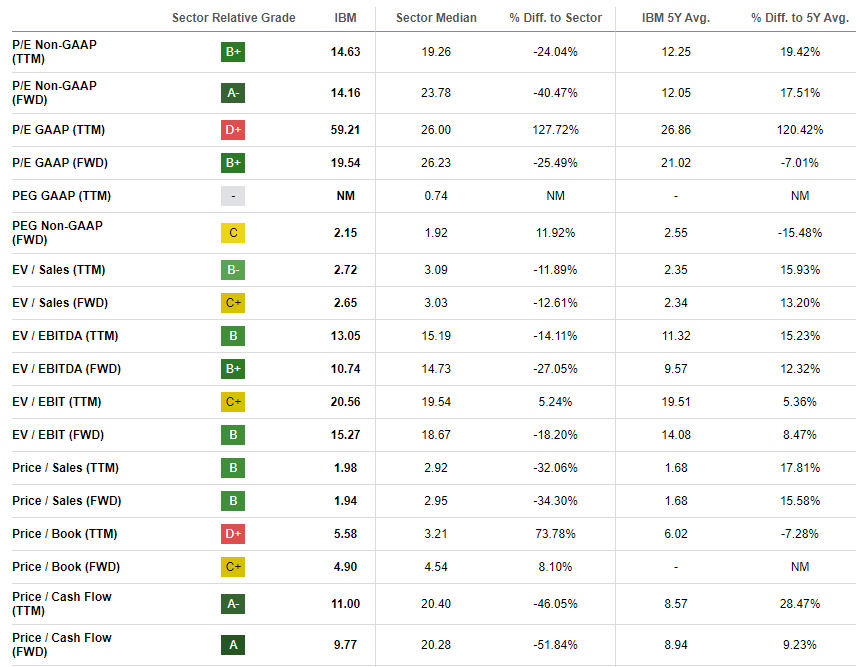This screenshot has height=667, width=867.
Task: Click the Price / Book (FWD) metric label
Action: (x=66, y=567)
